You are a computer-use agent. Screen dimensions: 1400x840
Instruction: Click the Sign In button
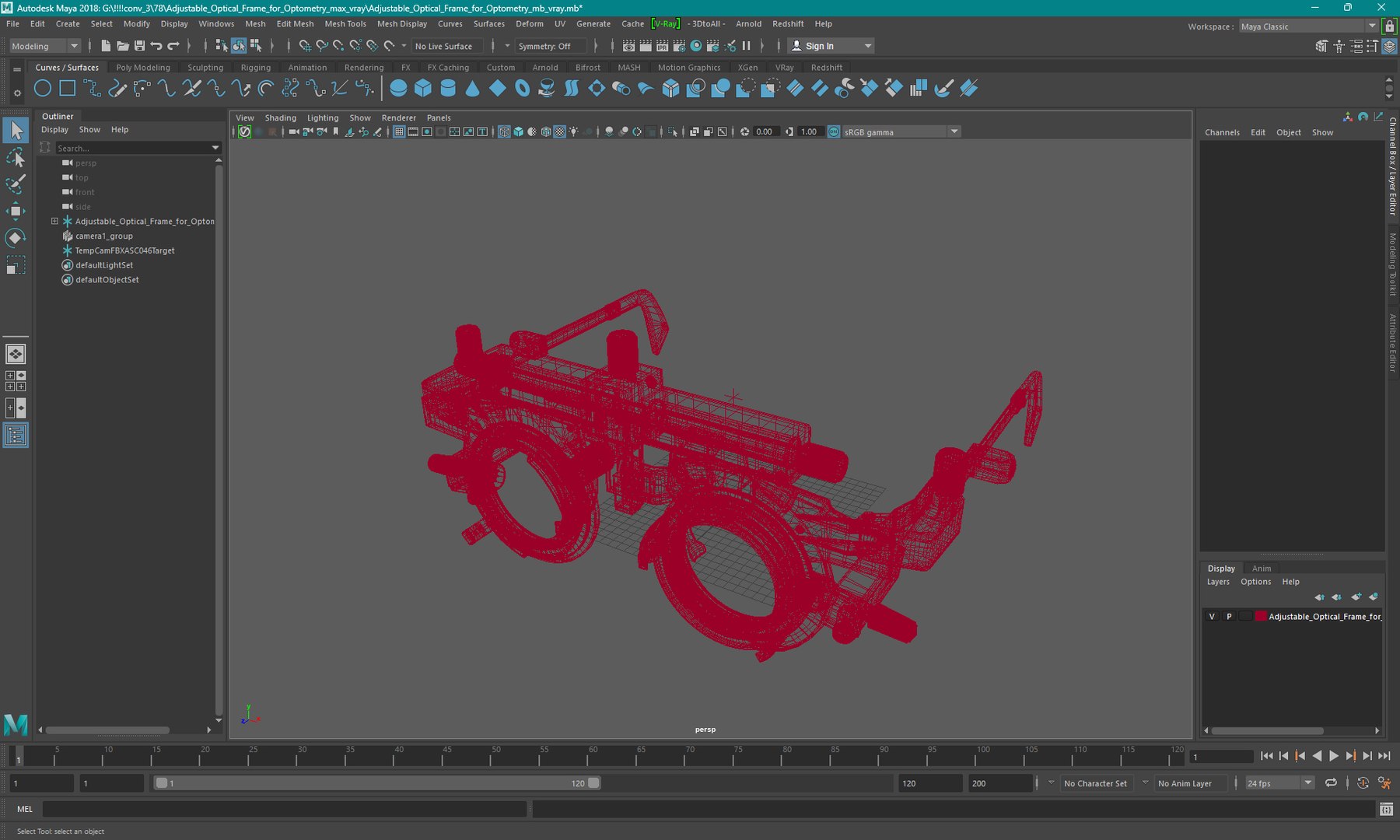pyautogui.click(x=819, y=46)
